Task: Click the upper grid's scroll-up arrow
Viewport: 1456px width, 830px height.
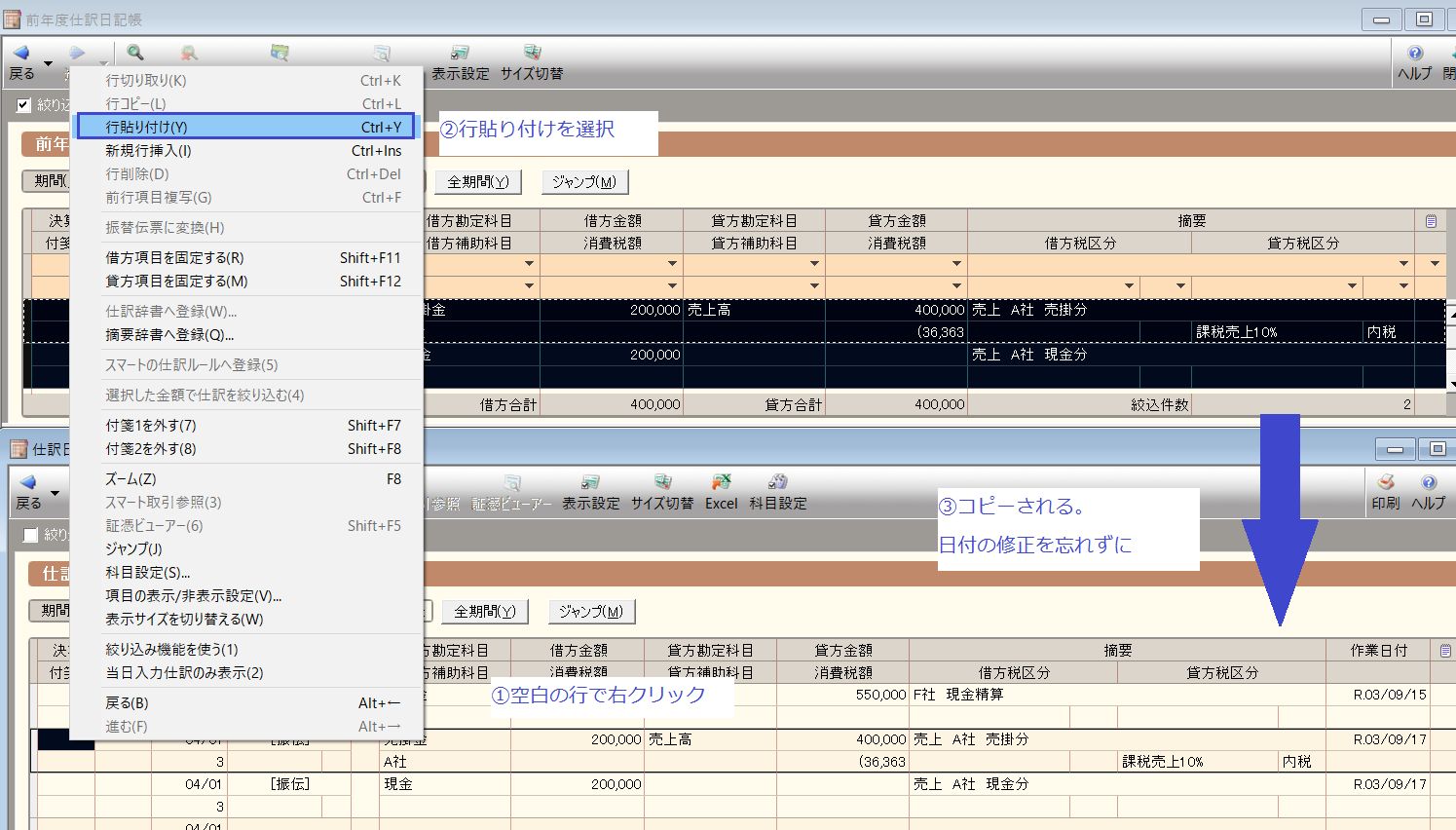Action: 1451,313
